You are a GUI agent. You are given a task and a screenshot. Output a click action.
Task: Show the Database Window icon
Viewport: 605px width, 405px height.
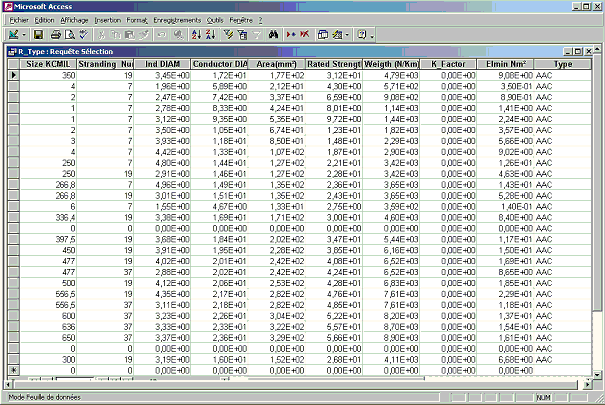(323, 35)
